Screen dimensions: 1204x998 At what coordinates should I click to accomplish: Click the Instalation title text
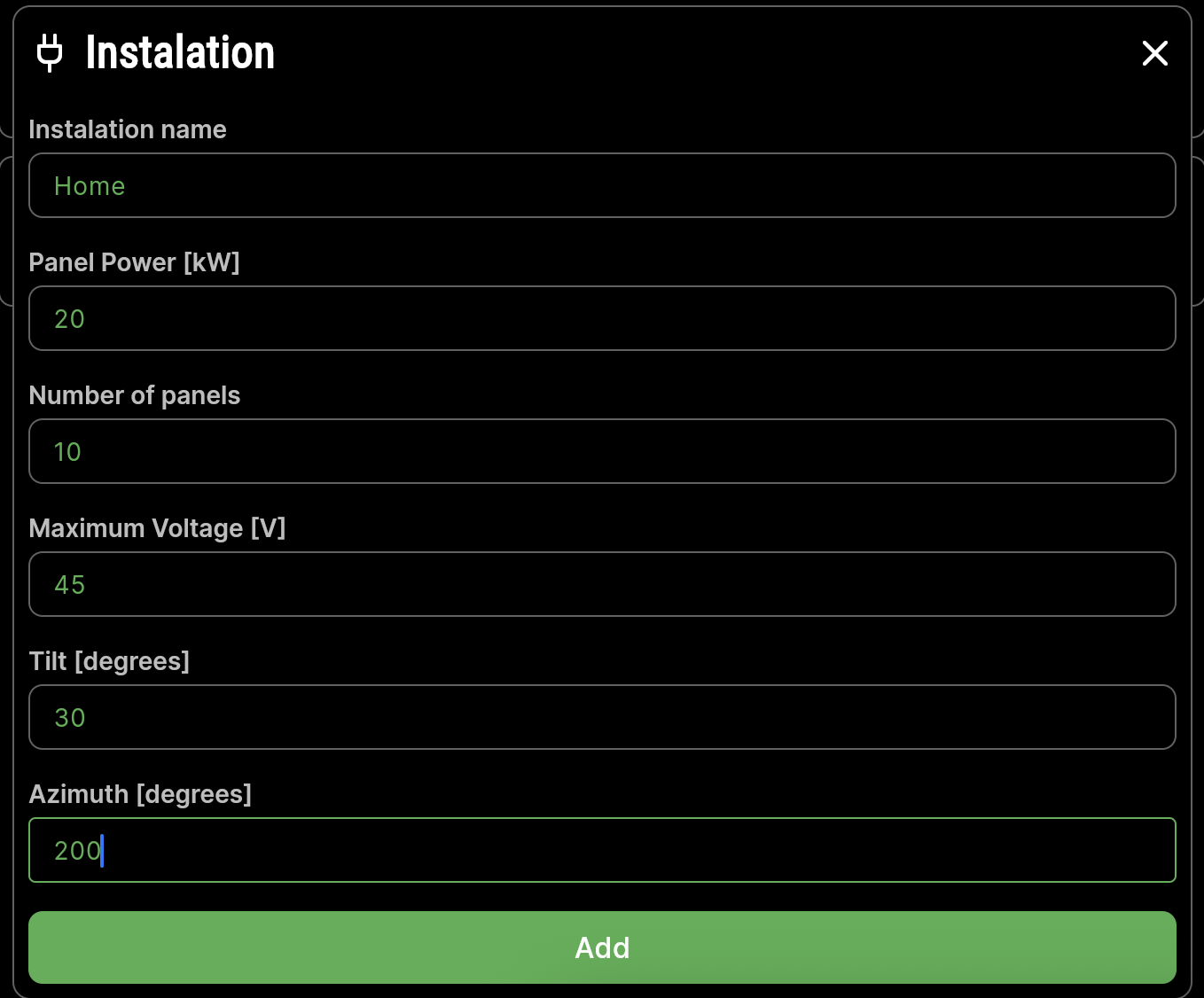pos(179,53)
